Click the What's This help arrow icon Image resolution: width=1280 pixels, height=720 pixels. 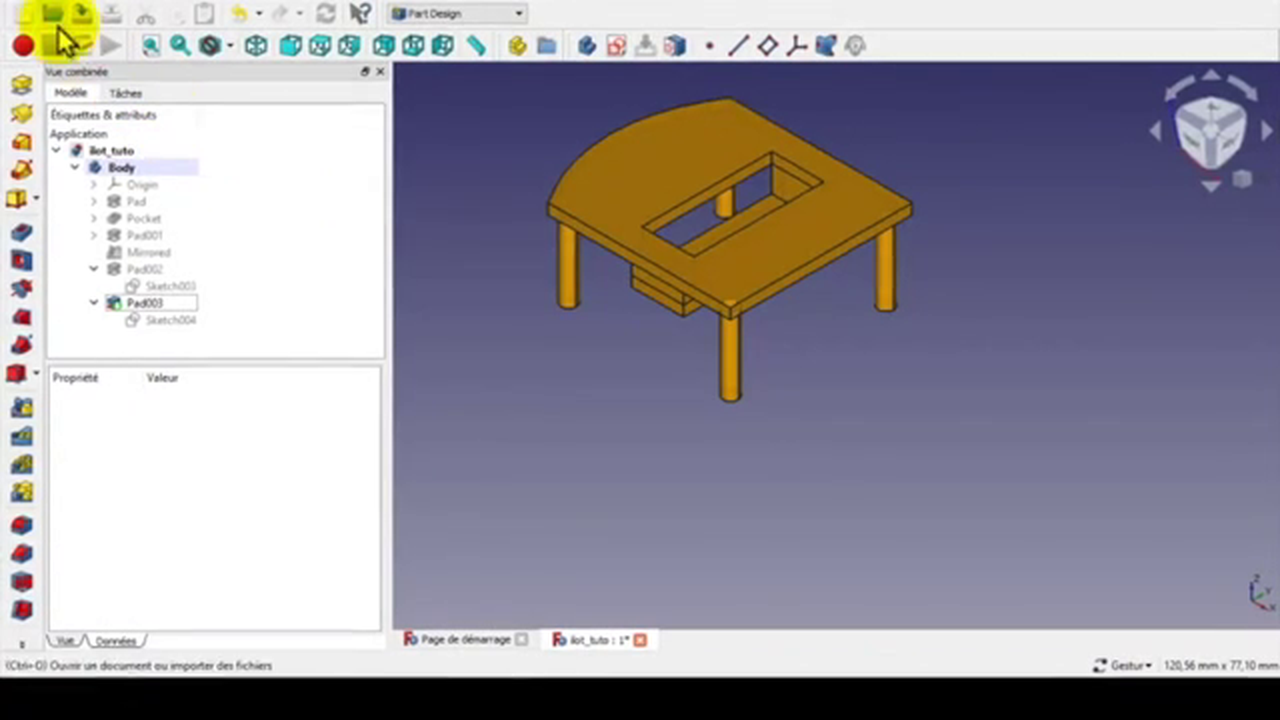point(361,13)
